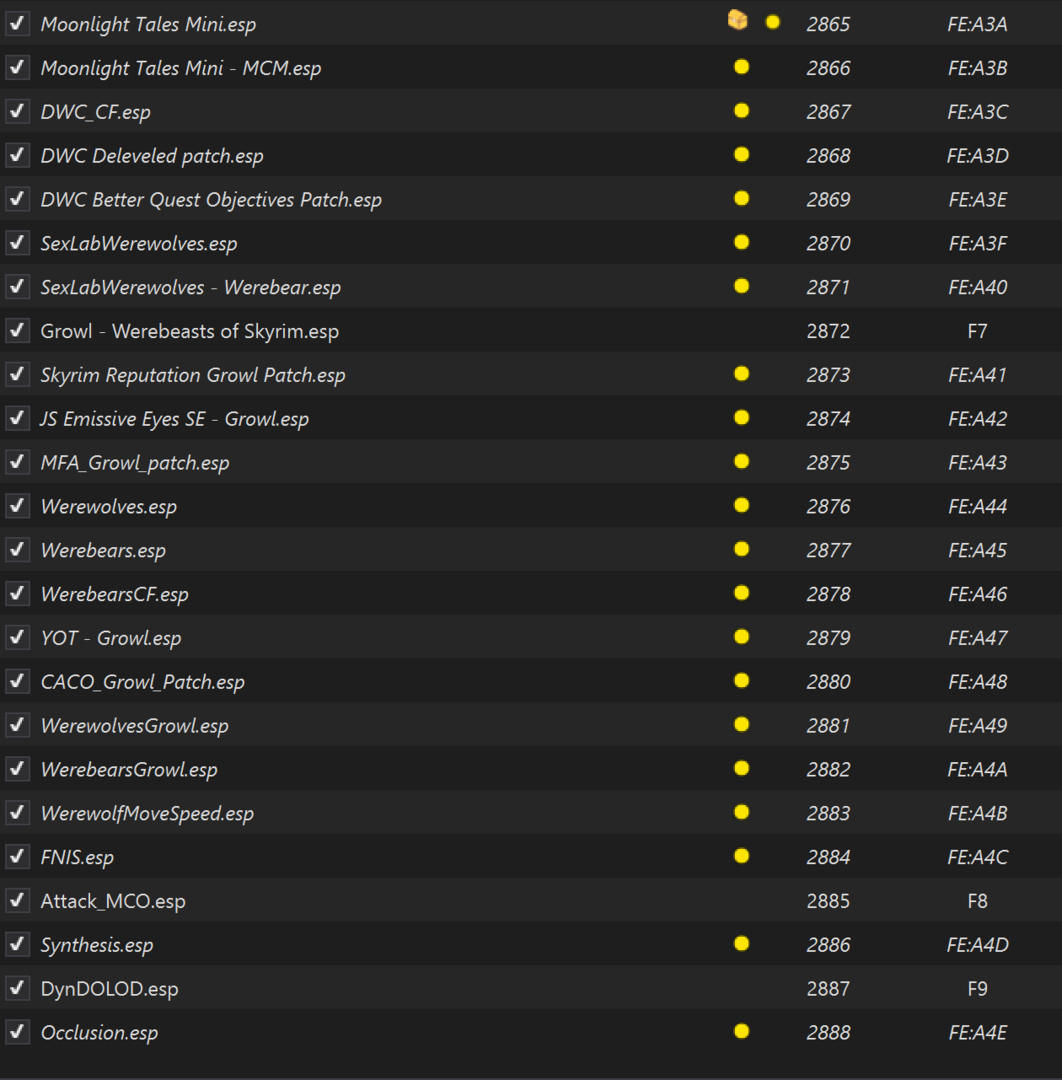Click the yellow light-plugin dot for DWC_CF.esp

pos(742,111)
